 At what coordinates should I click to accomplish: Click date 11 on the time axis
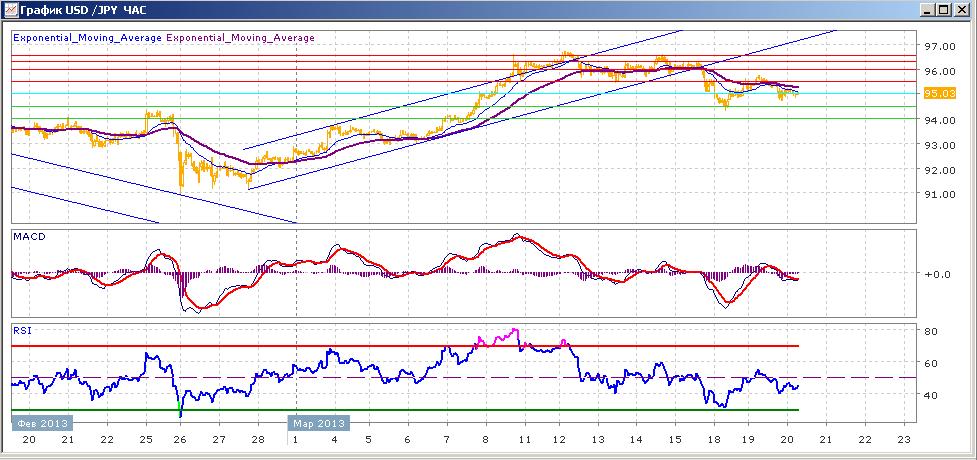point(524,439)
